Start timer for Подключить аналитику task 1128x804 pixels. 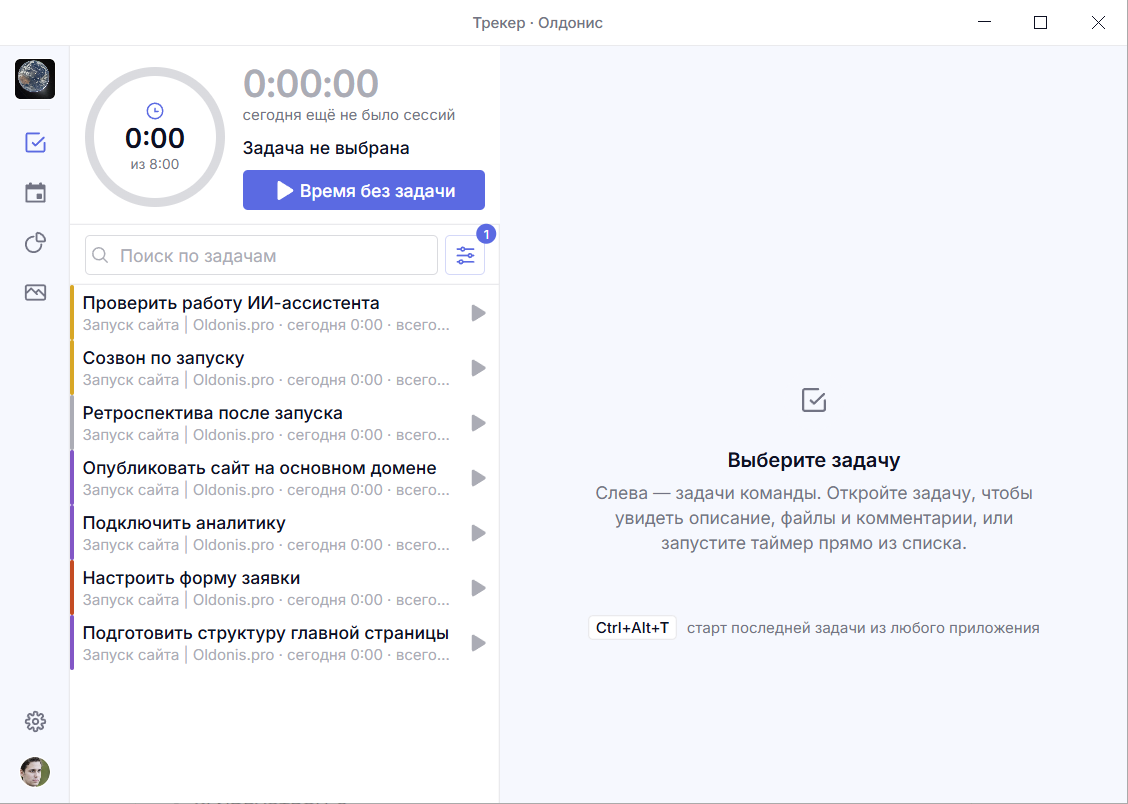[x=478, y=533]
